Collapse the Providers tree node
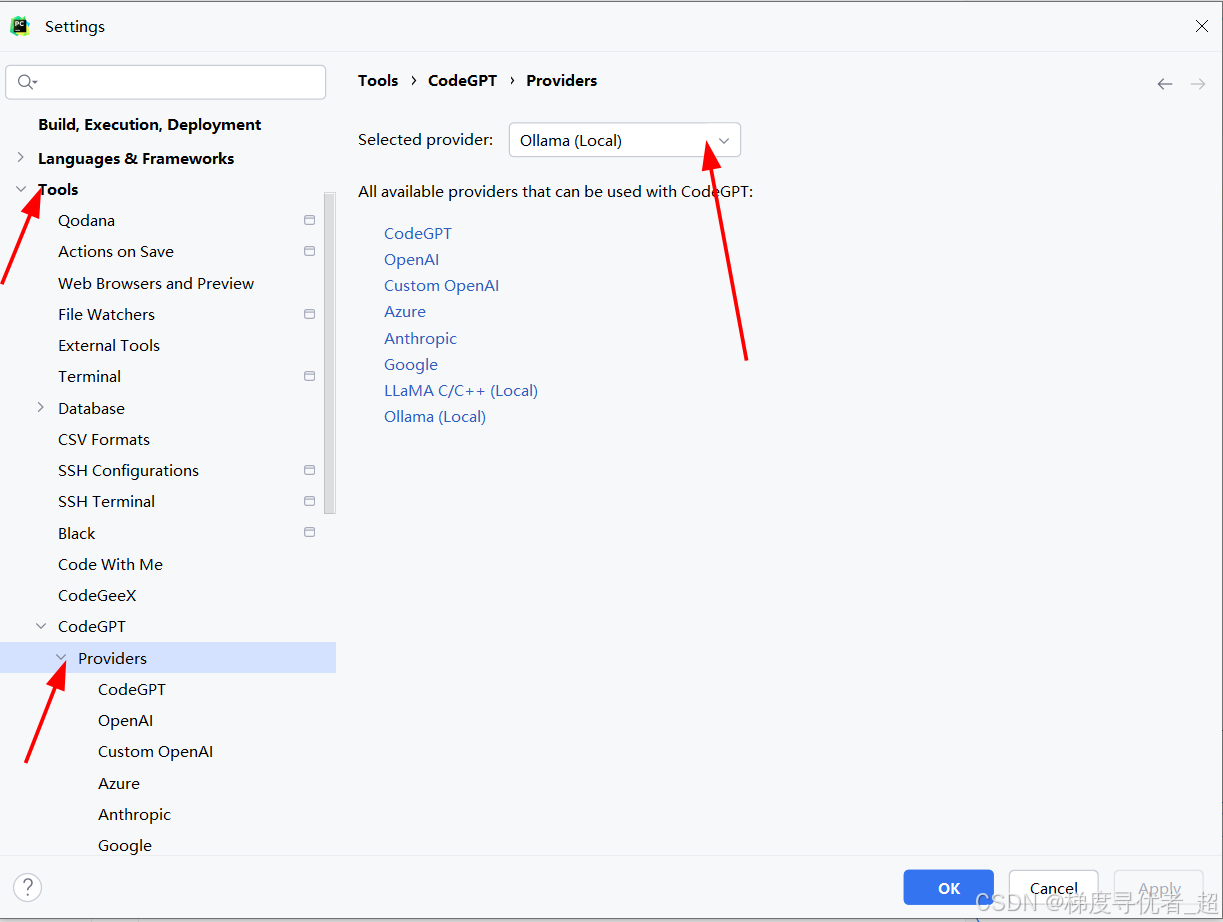 tap(61, 658)
